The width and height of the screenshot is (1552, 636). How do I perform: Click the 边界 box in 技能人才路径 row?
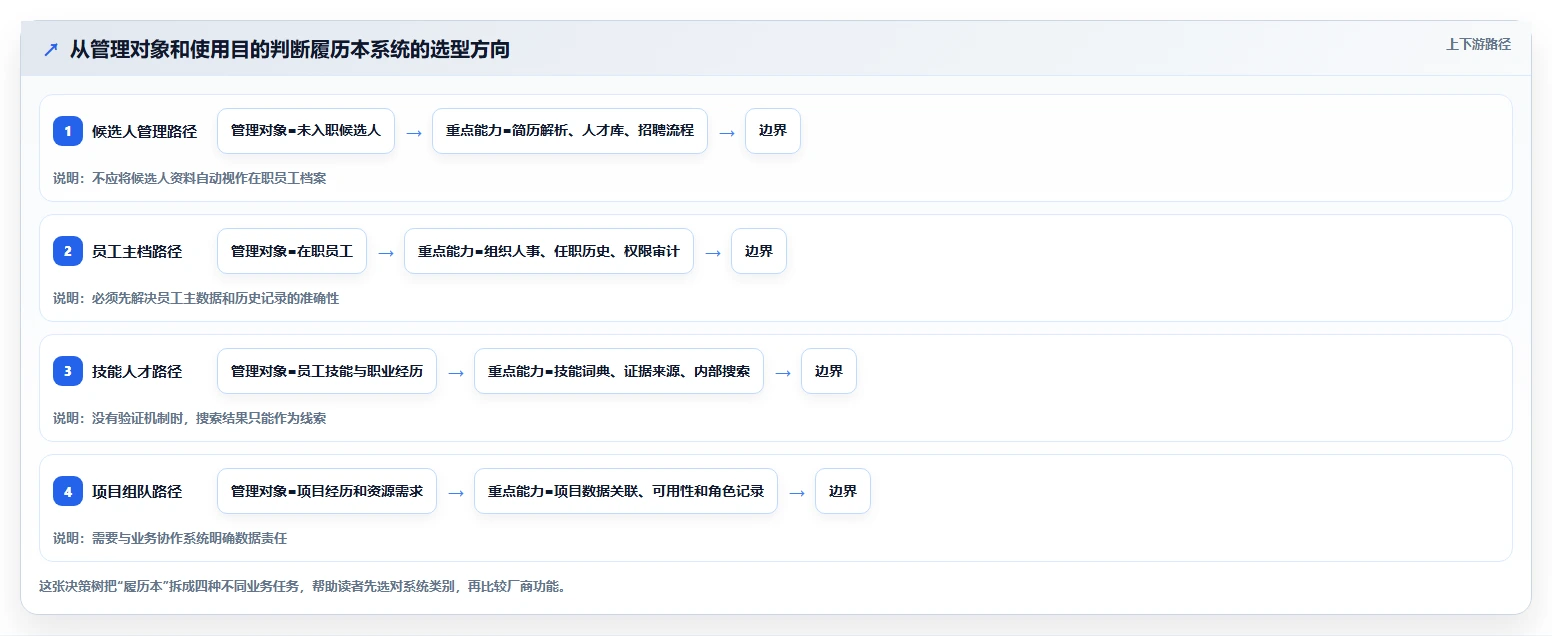point(829,371)
